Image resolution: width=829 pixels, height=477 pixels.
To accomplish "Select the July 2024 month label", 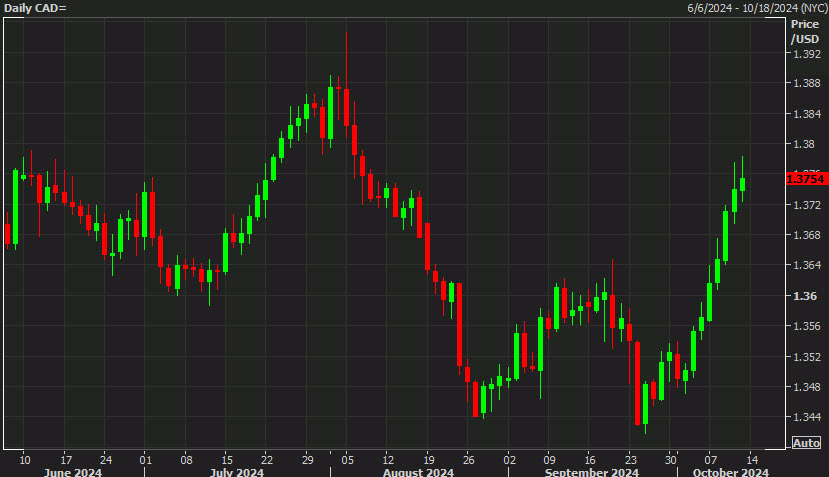I will 236,472.
